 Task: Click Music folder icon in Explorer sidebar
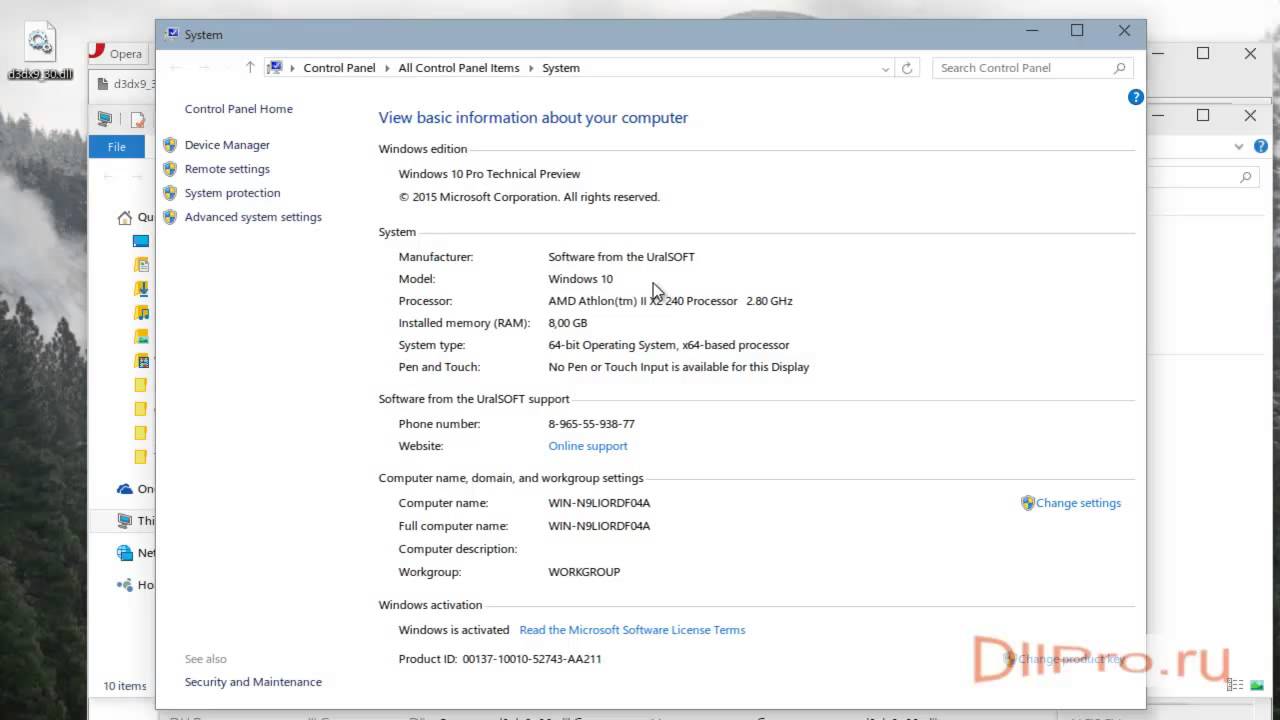(141, 313)
